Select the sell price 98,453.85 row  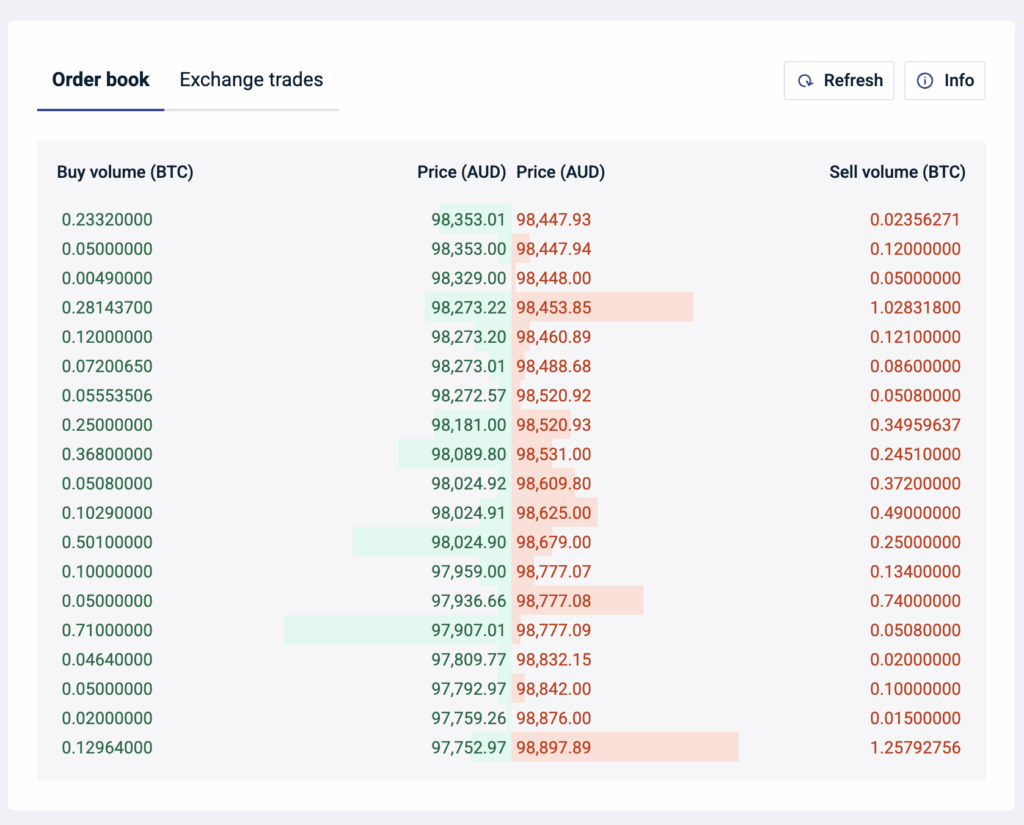[552, 307]
